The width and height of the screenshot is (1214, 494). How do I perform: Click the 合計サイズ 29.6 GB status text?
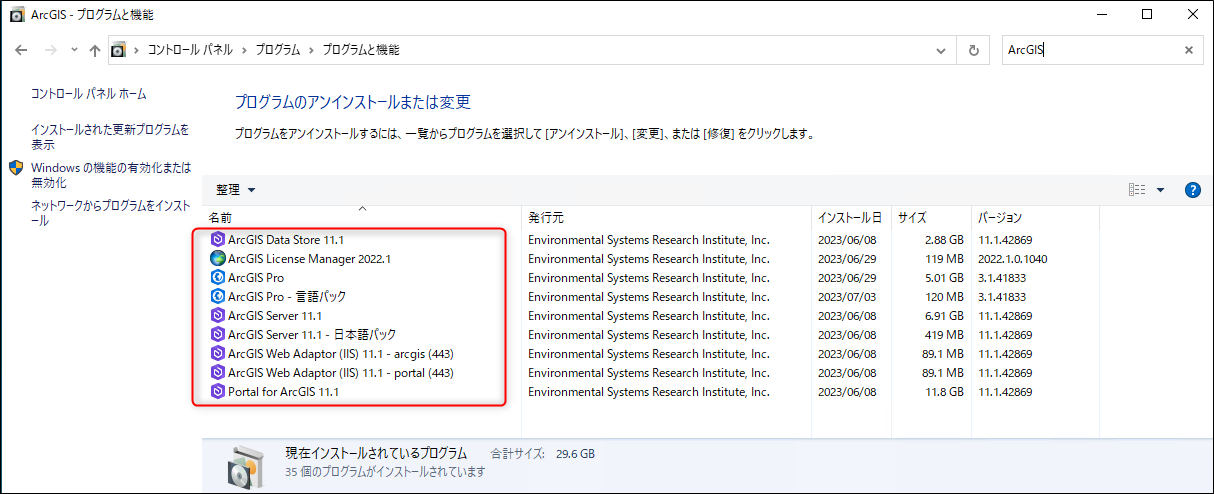[x=543, y=453]
